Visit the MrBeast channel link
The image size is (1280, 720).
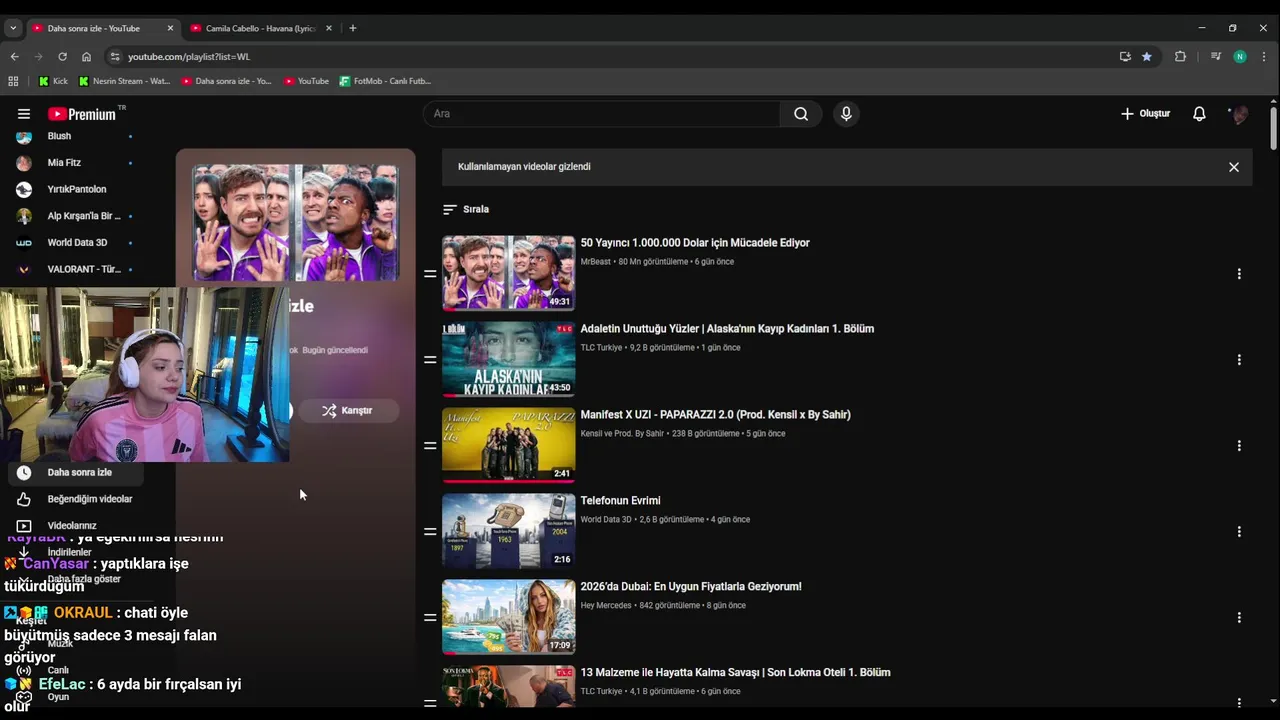(595, 262)
